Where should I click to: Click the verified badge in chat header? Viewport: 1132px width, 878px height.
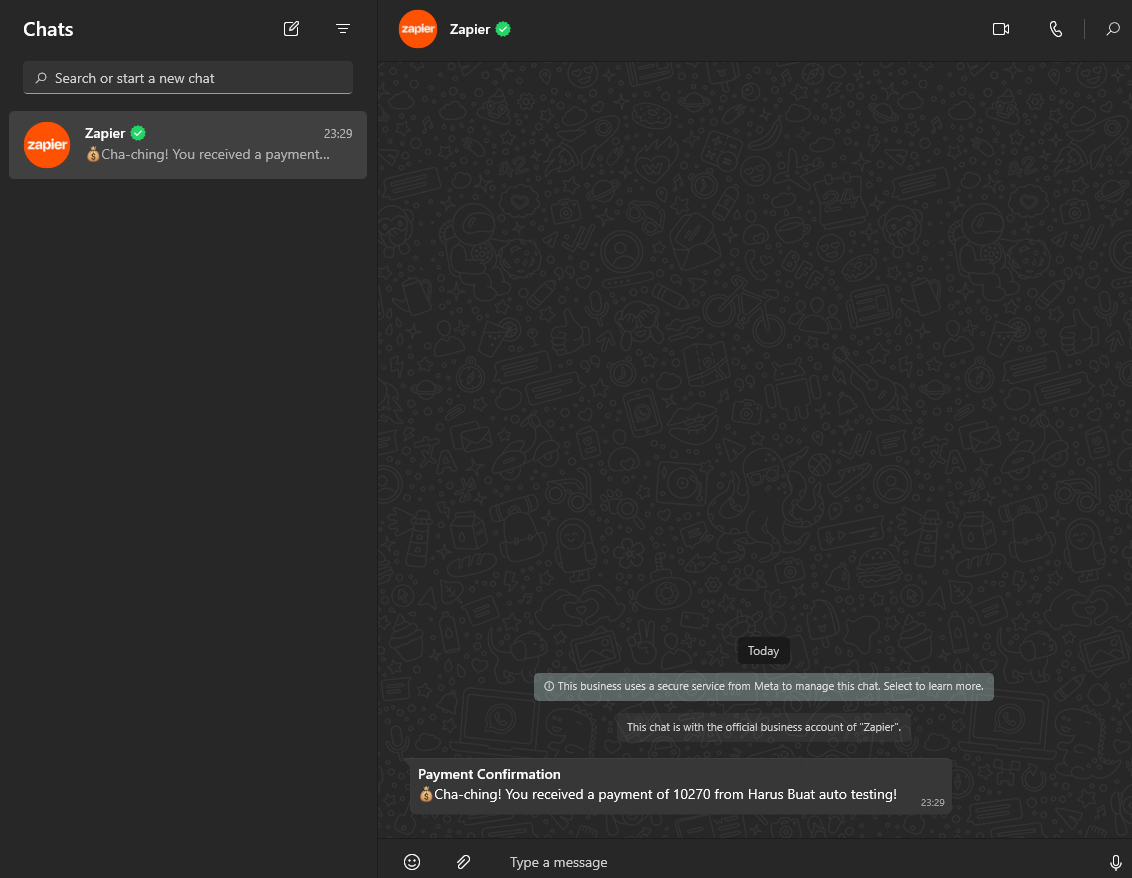coord(503,29)
